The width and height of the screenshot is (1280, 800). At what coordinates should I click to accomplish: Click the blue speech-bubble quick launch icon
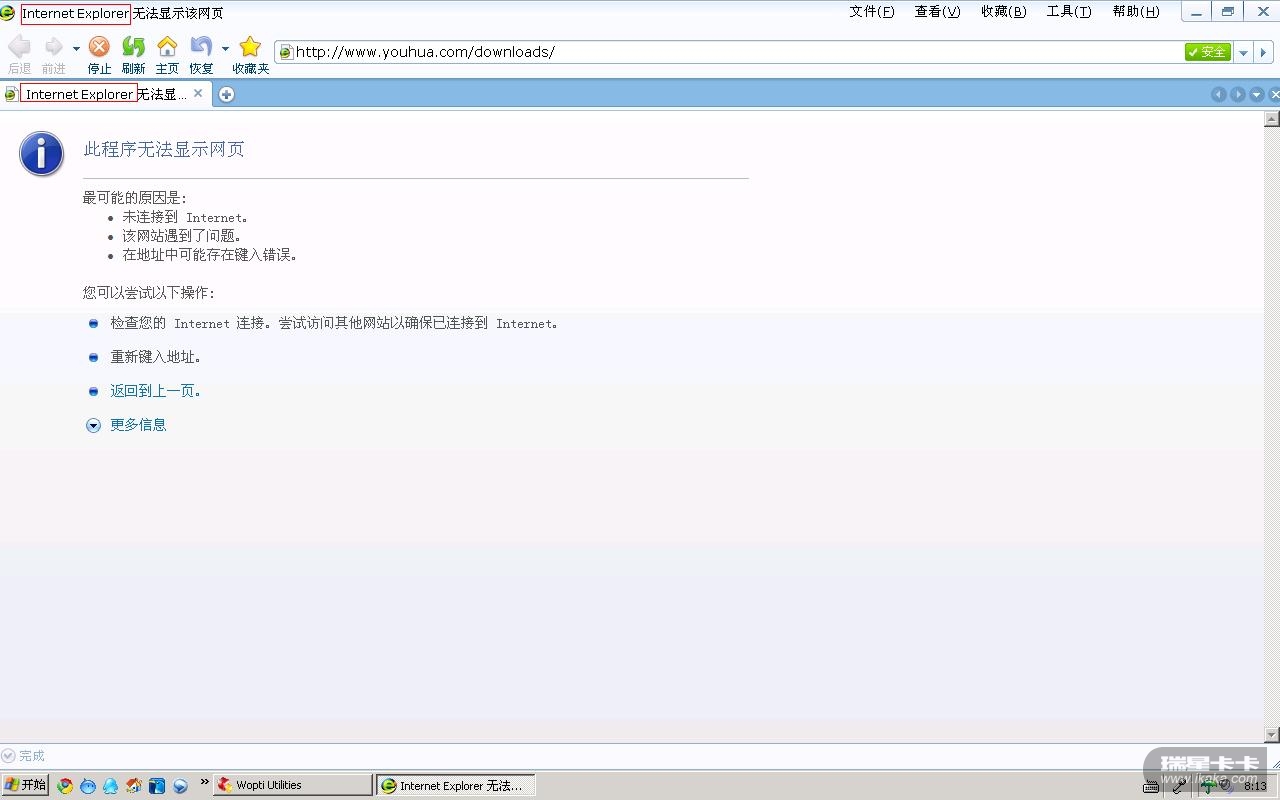(x=180, y=786)
